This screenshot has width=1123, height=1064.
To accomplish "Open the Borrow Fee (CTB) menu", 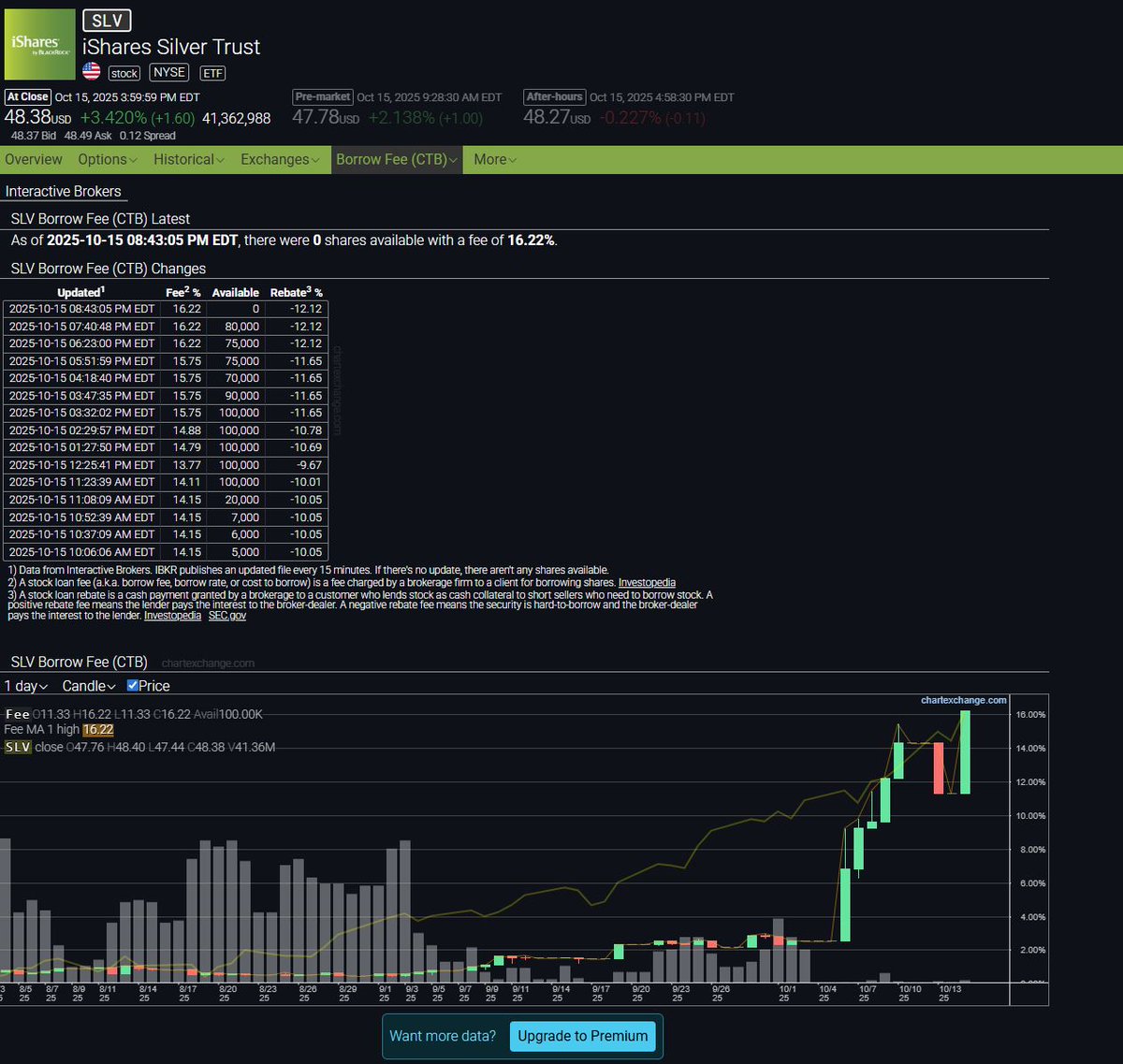I will (x=398, y=159).
